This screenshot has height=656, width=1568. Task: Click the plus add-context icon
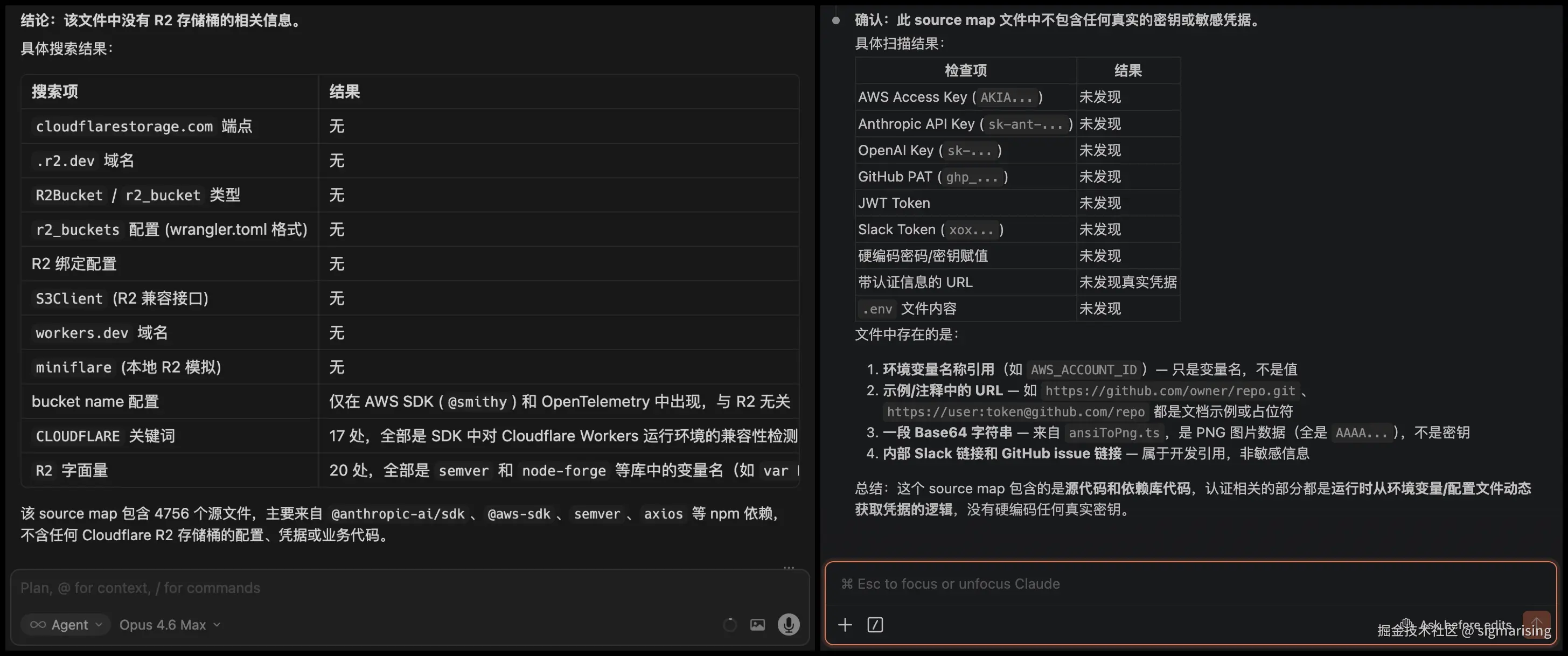845,625
